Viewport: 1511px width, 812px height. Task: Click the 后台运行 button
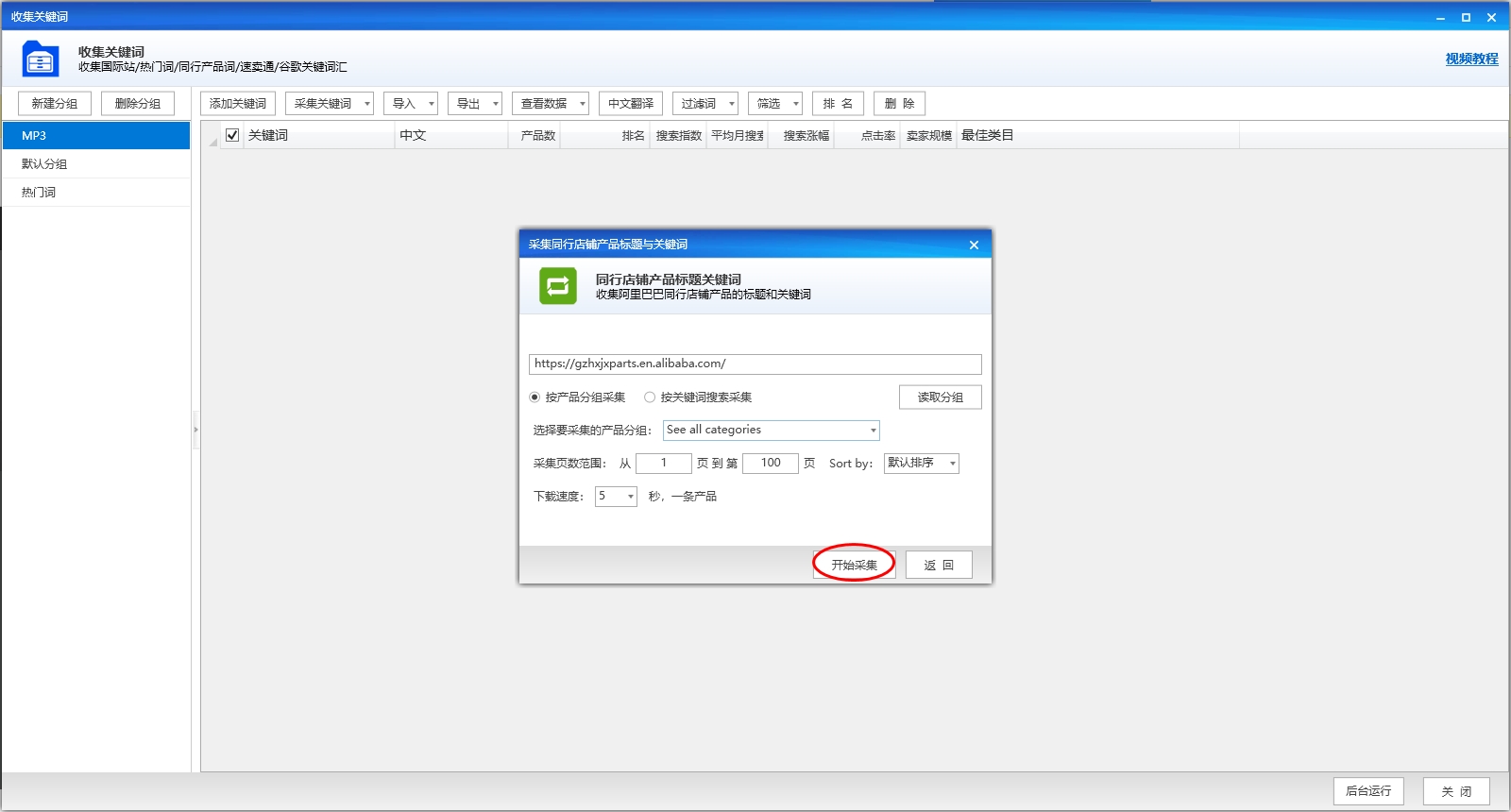1368,791
